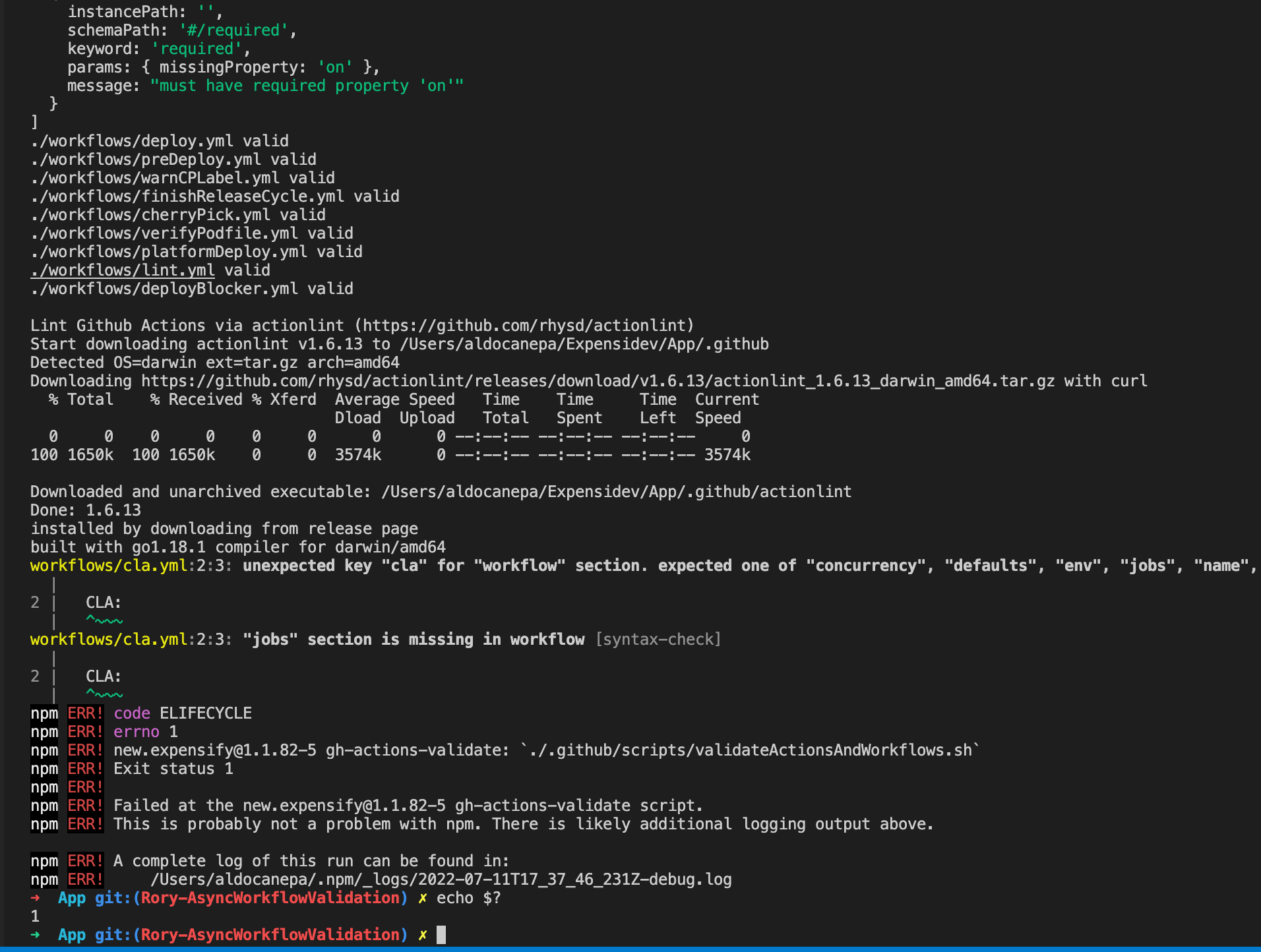
Task: Click ./workflows/finishReleaseCycle.yml valid line
Action: [215, 196]
